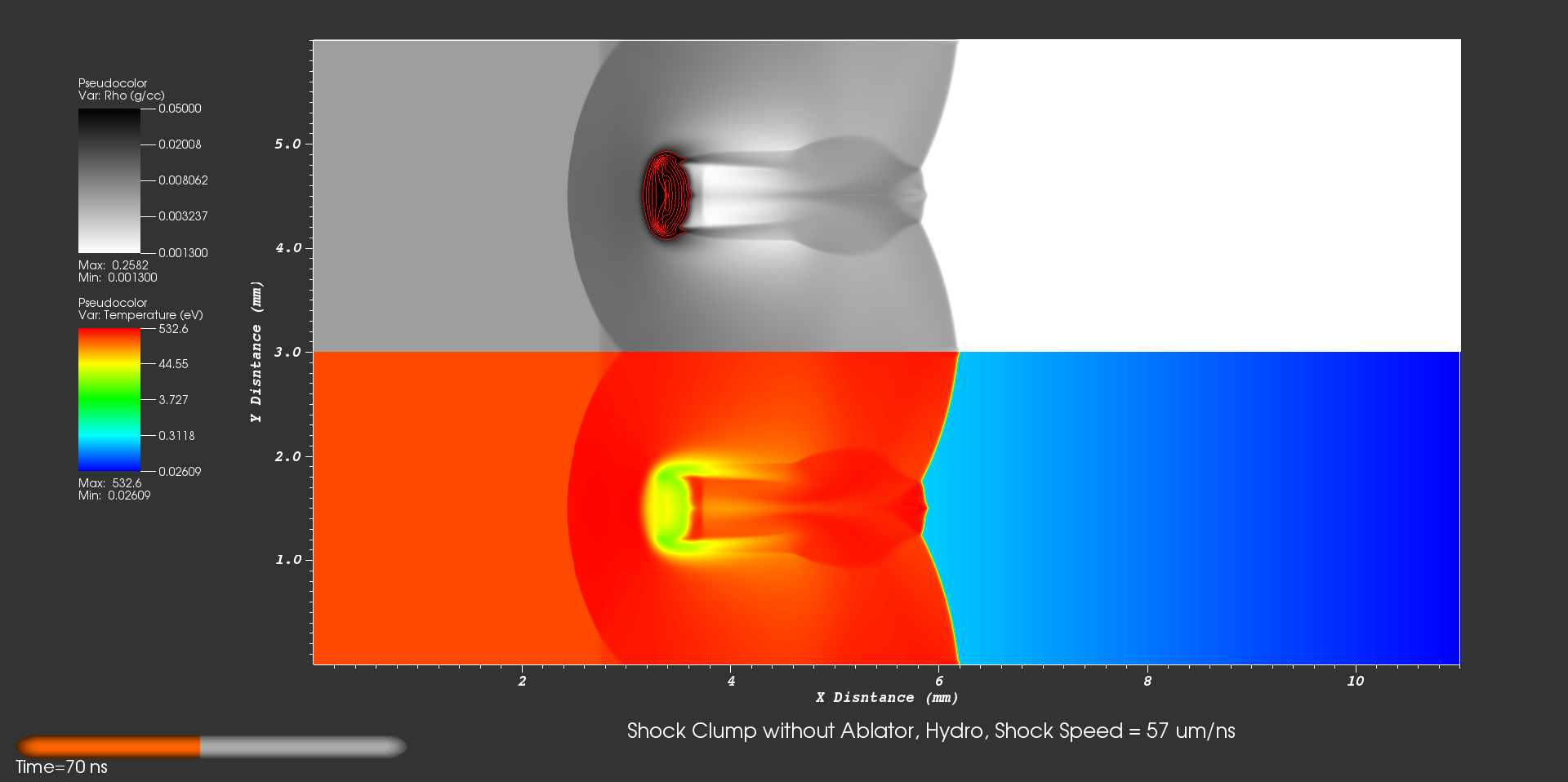The image size is (1568, 782).
Task: Click the 0.3118 temperature legend value
Action: coord(176,436)
